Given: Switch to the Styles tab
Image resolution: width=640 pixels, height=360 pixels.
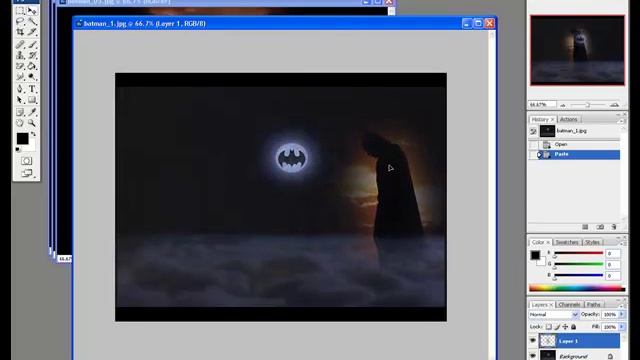Looking at the screenshot, I should pyautogui.click(x=592, y=242).
